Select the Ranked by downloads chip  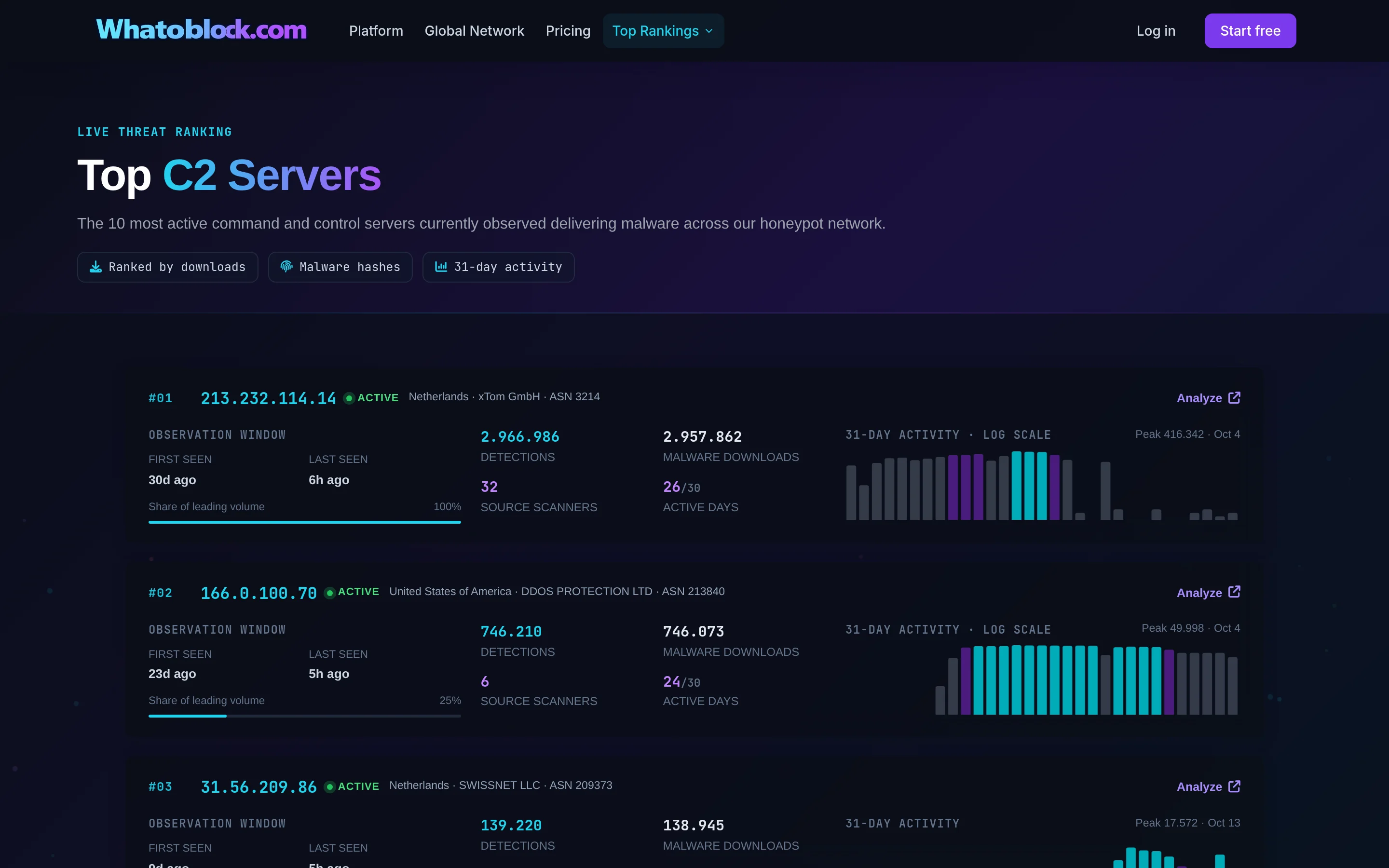(168, 267)
